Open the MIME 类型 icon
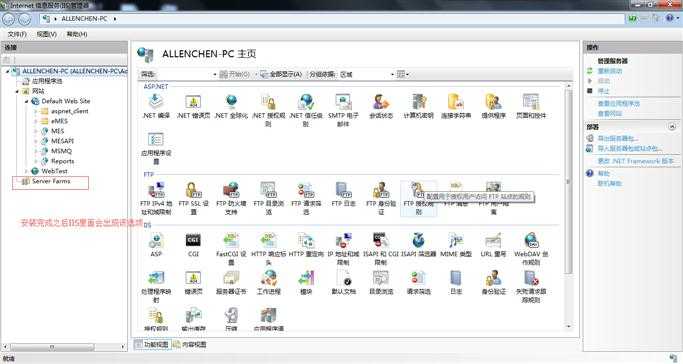 tap(456, 240)
